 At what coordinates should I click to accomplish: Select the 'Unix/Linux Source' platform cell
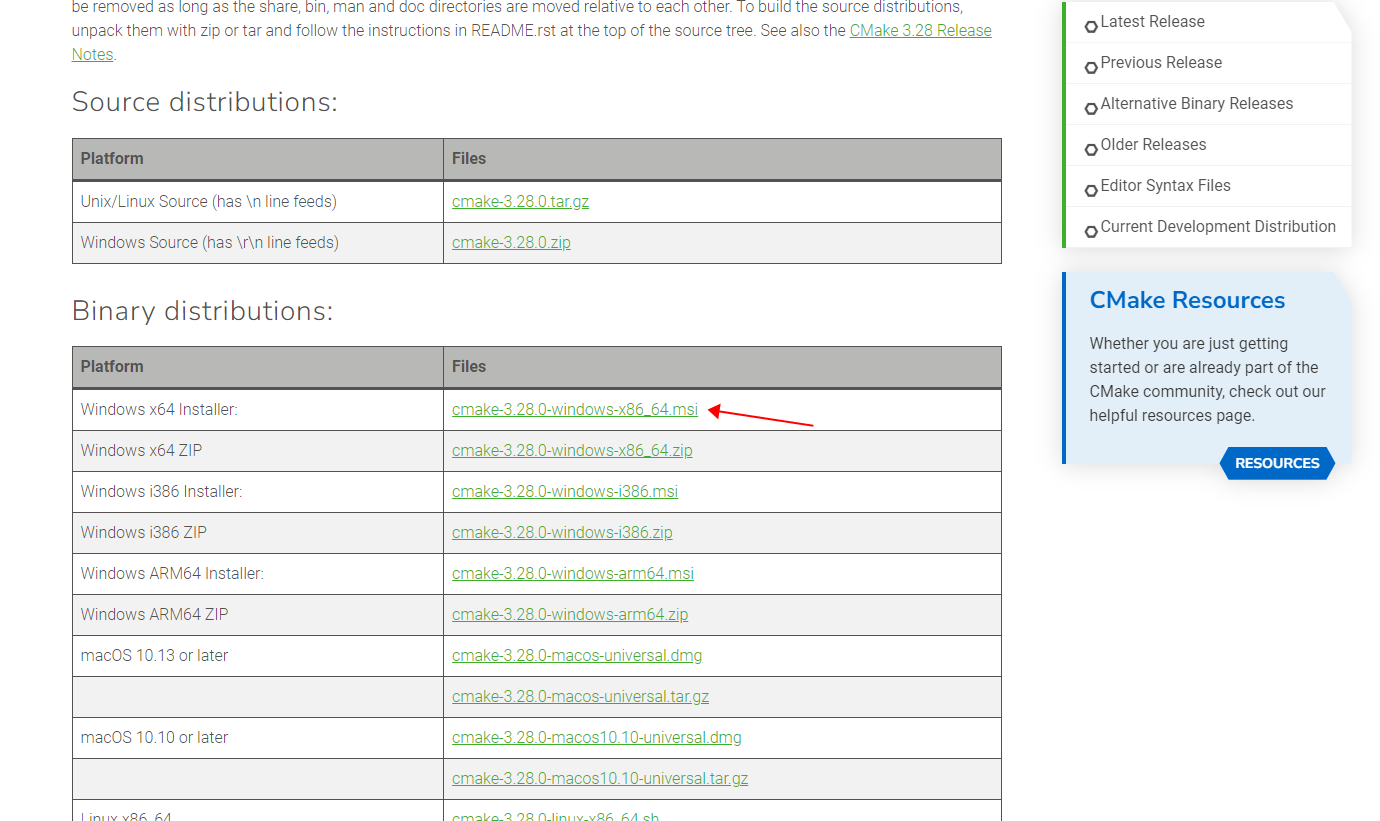coord(258,201)
